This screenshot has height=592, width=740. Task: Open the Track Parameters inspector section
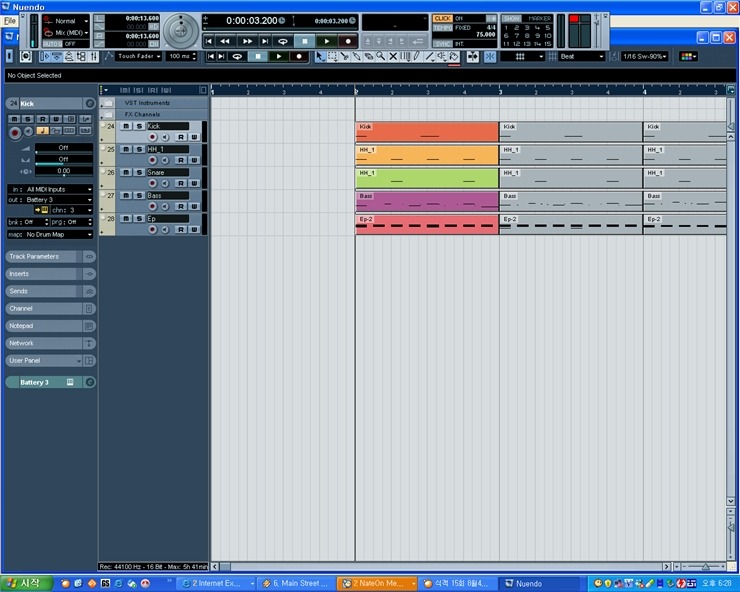(45, 256)
